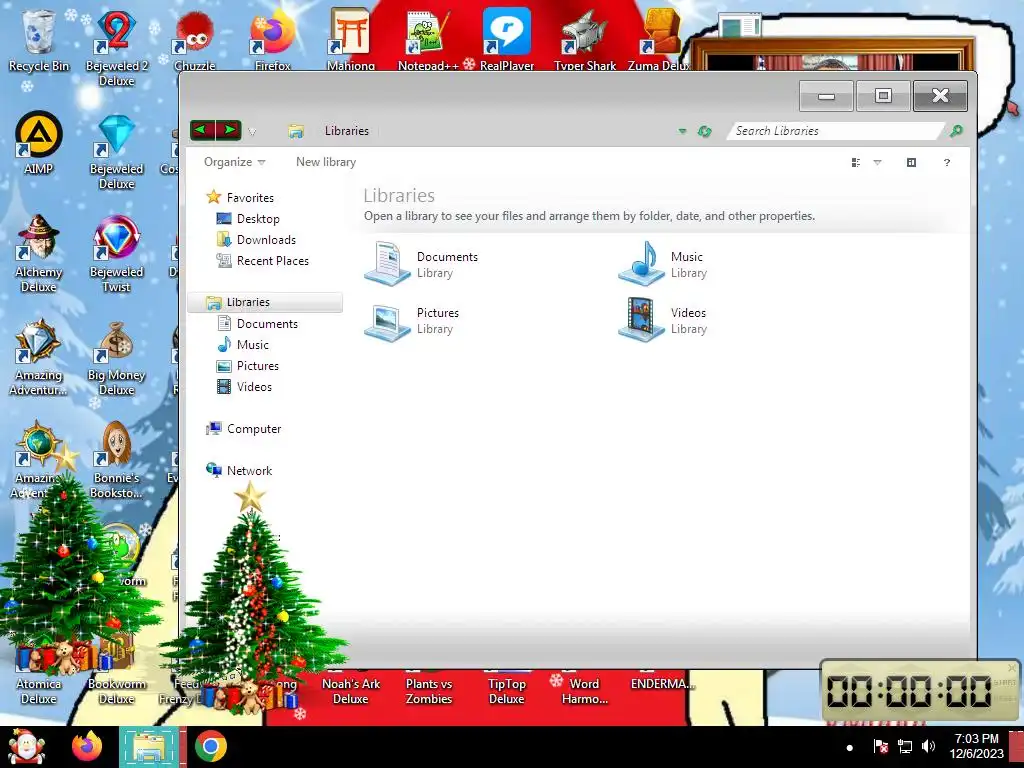Select the Music library icon in main pane

641,263
